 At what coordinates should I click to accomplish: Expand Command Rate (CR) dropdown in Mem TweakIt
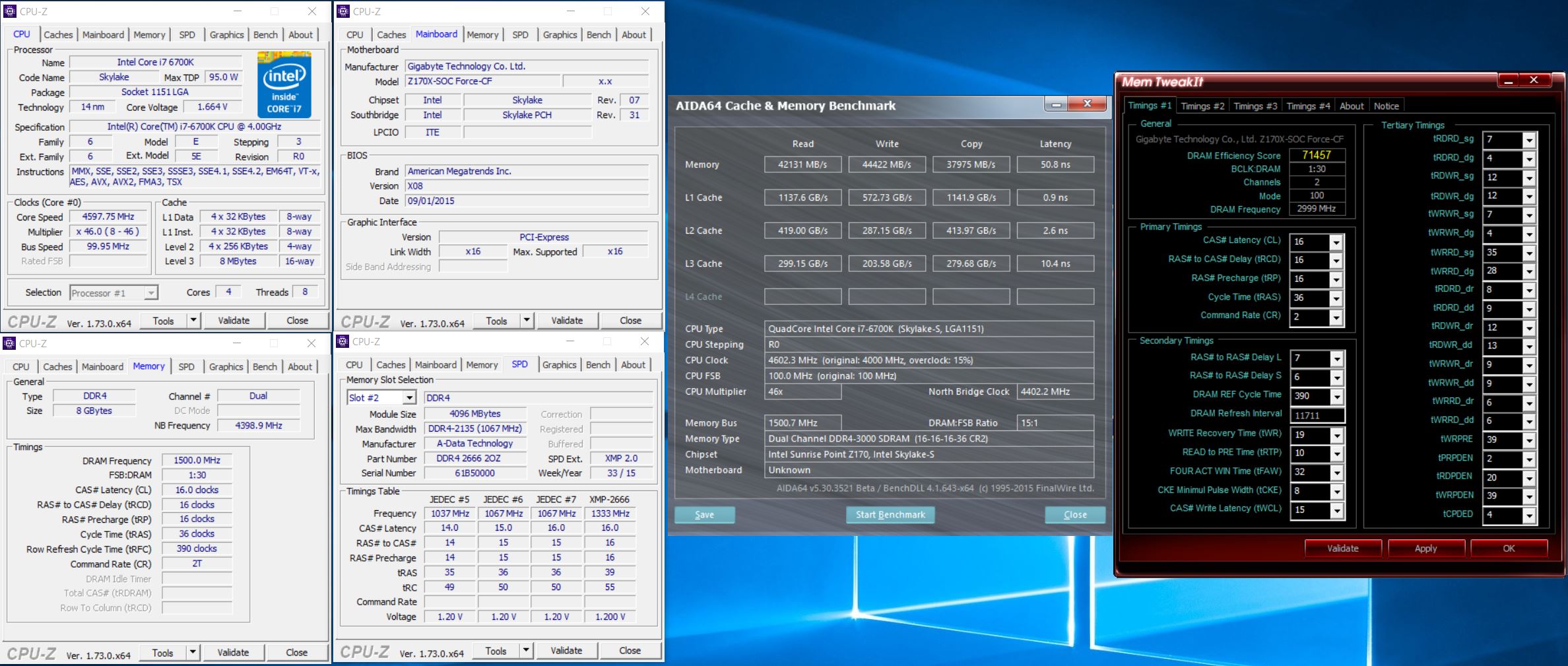pos(1336,317)
